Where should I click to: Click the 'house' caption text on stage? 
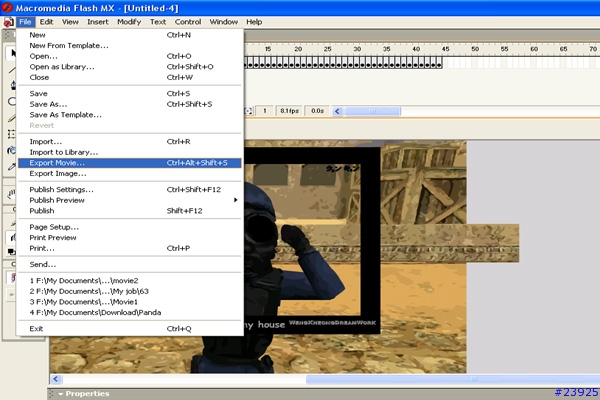coord(271,325)
